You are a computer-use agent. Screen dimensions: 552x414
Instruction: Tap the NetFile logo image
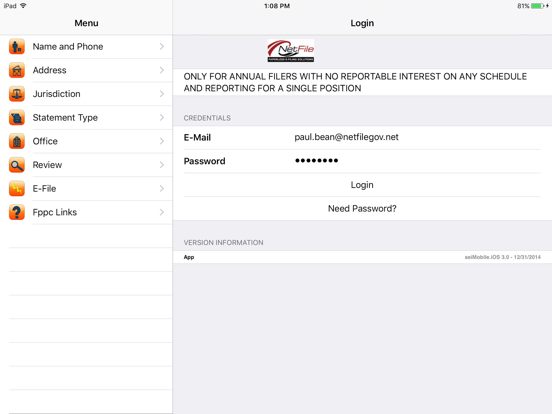click(x=291, y=51)
